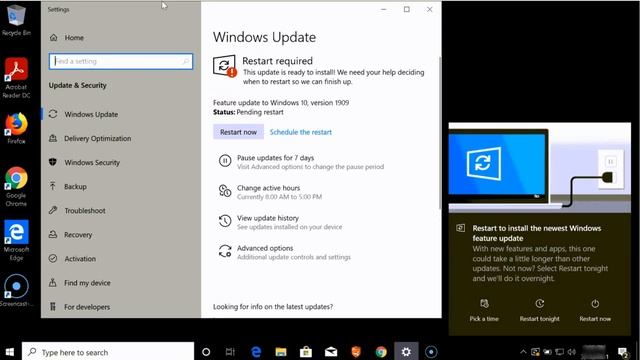Open Mail app from taskbar
Screen dimensions: 640x360
tap(331, 352)
